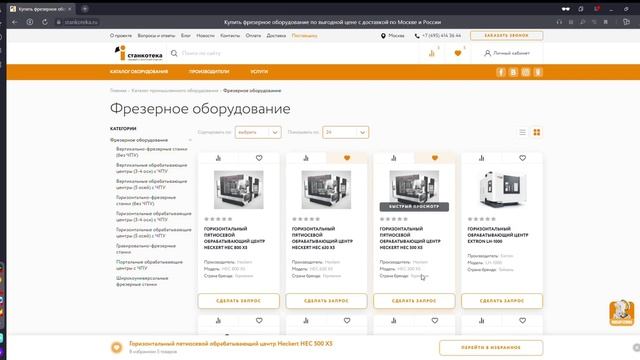Add Heckert HEC 800 X5 to comparison

click(218, 158)
